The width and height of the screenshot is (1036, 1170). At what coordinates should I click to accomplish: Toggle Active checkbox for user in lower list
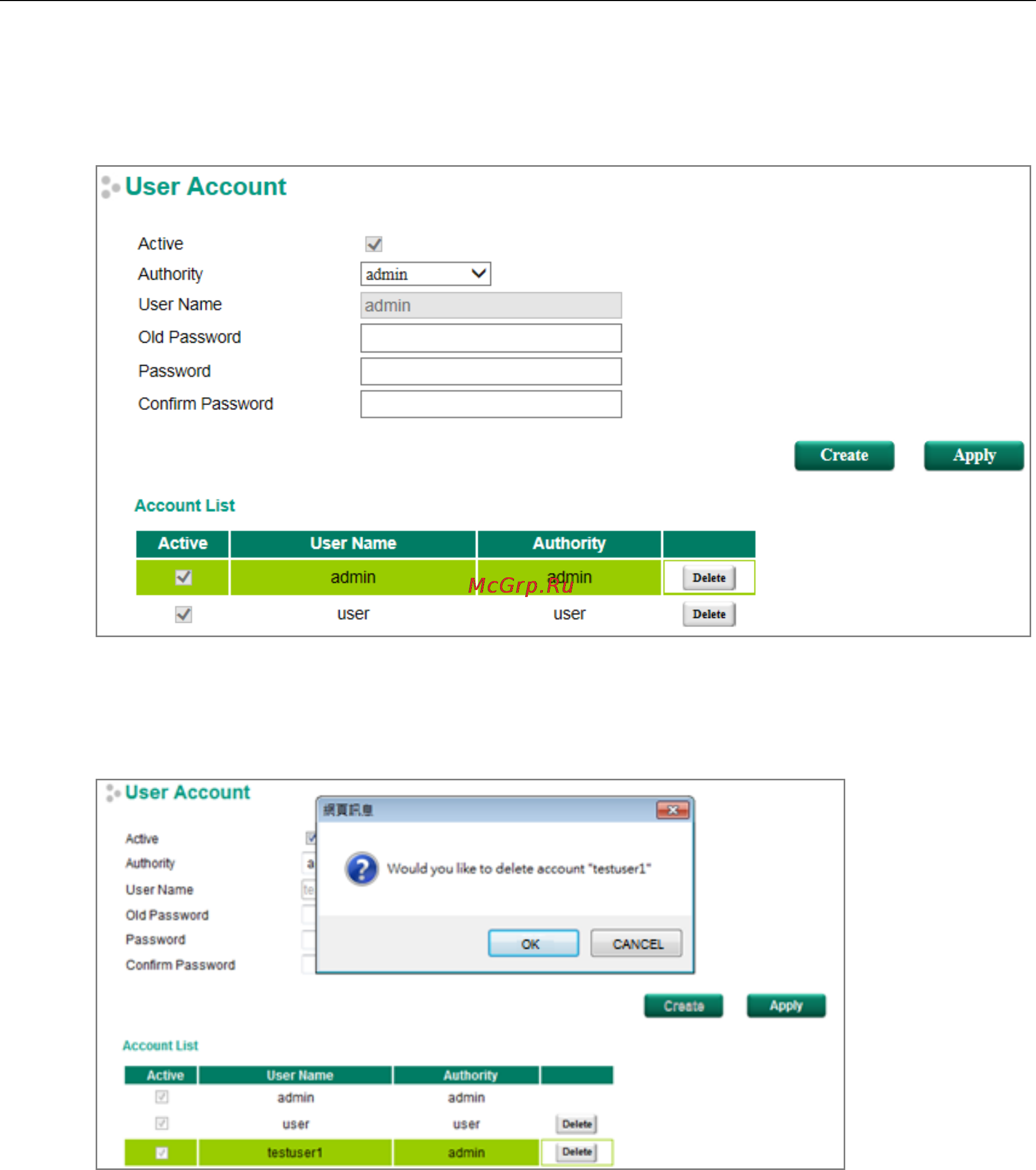click(x=162, y=1123)
